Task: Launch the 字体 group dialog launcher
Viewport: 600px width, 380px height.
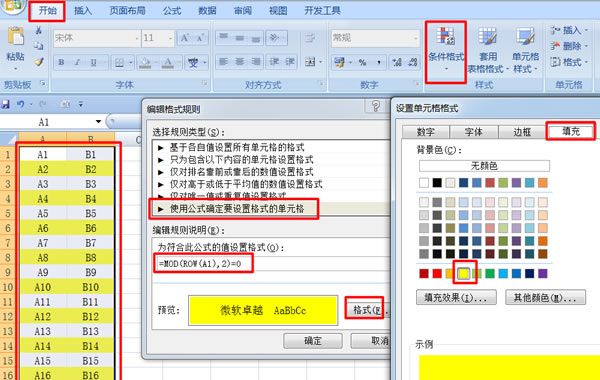Action: [x=205, y=83]
